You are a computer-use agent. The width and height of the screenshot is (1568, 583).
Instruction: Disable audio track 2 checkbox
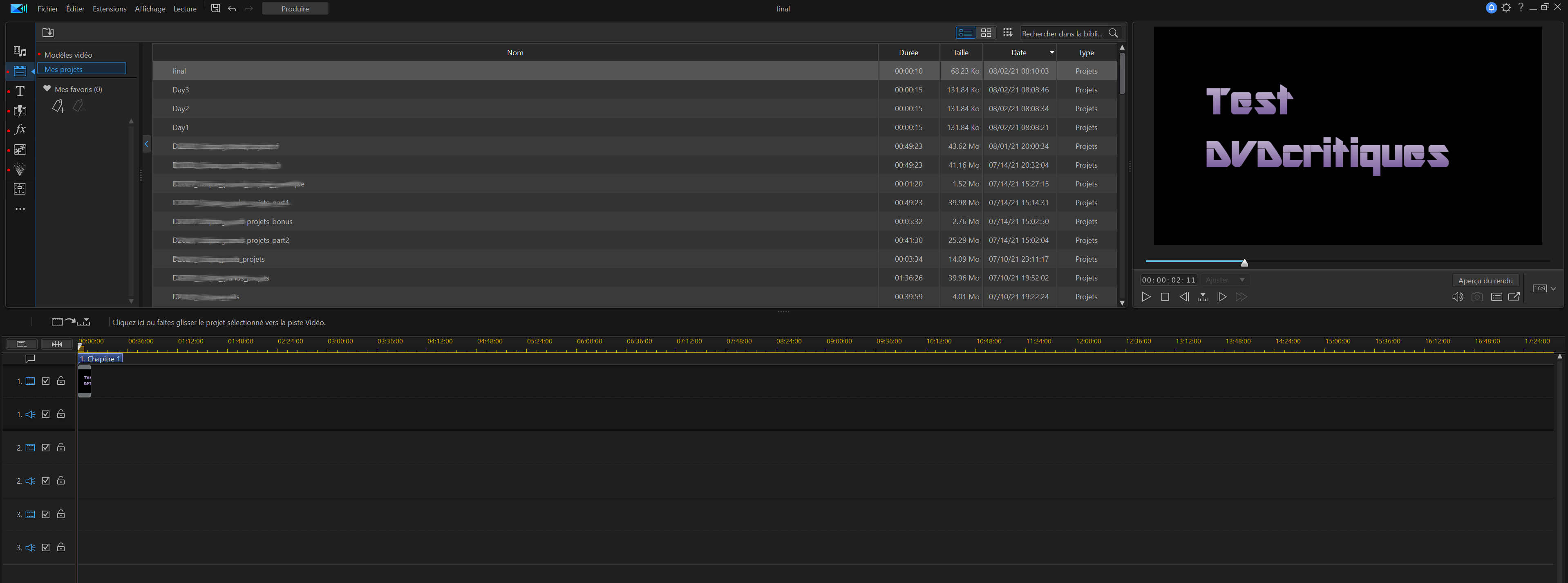coord(46,481)
